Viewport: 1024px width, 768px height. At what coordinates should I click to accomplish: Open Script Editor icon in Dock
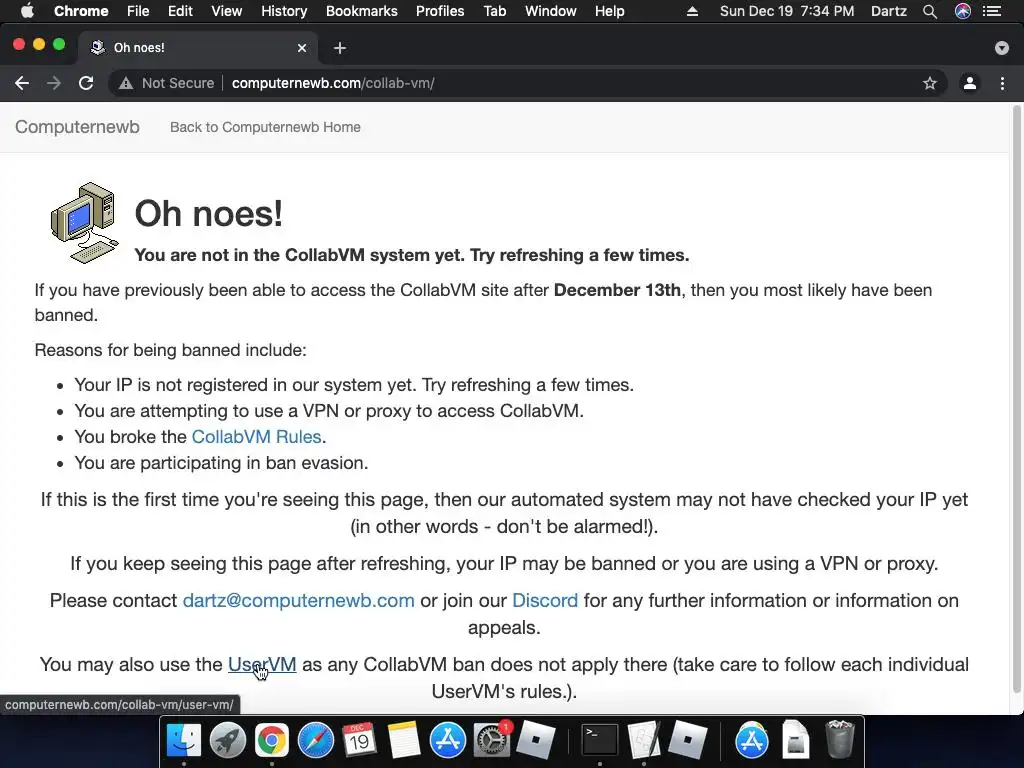[x=644, y=740]
